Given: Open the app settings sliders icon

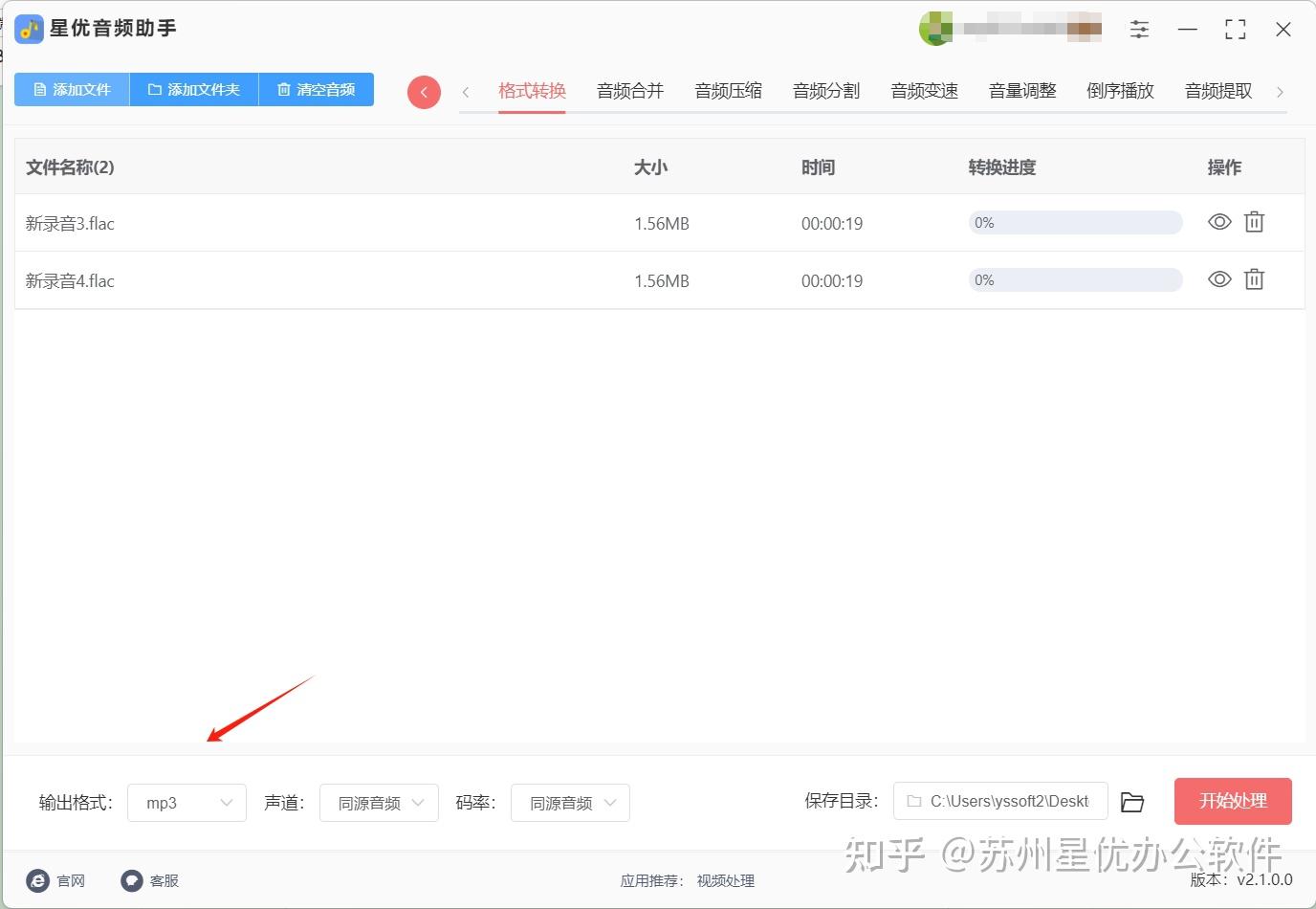Looking at the screenshot, I should click(1139, 29).
